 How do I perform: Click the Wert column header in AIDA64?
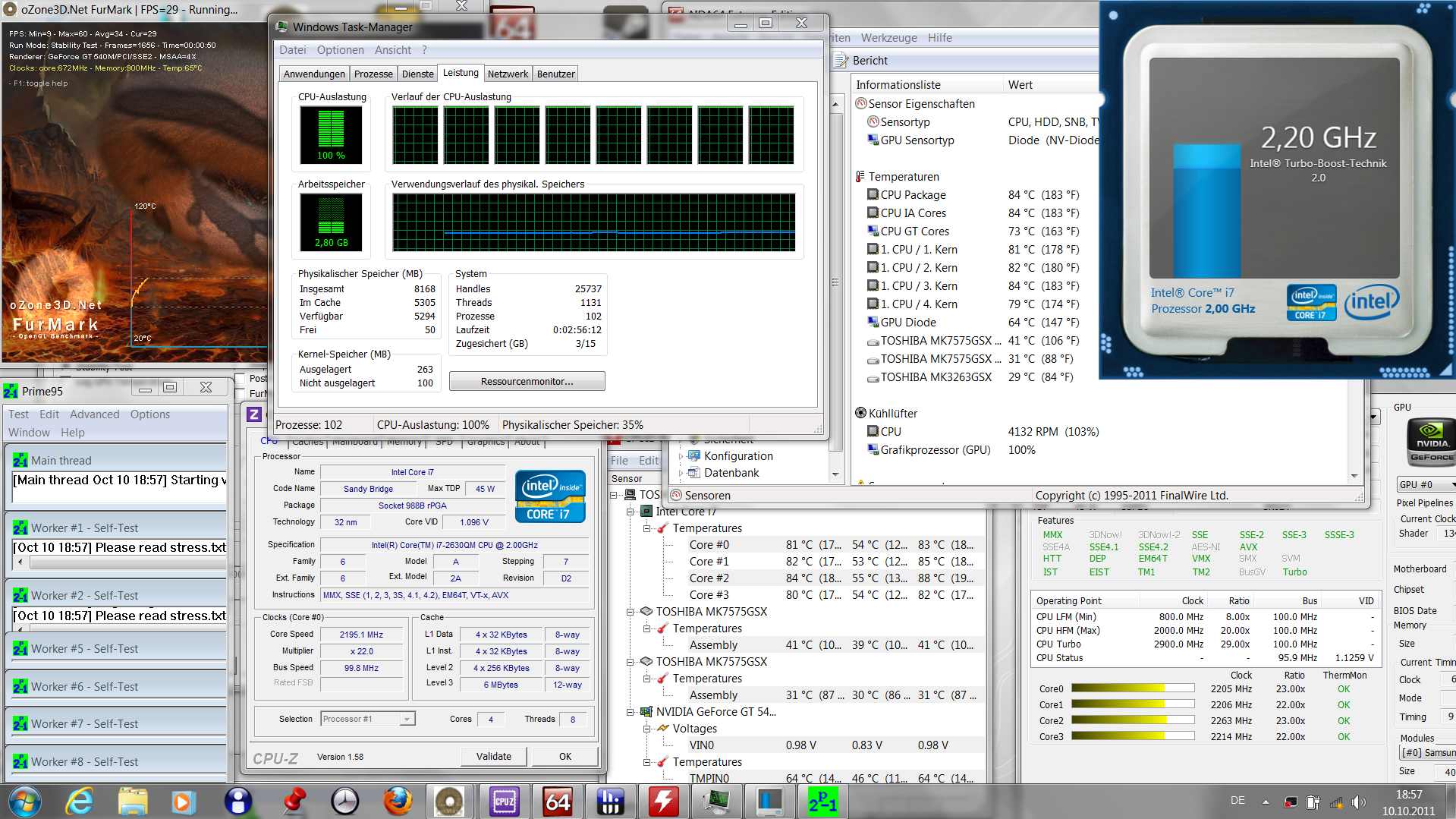[x=1051, y=85]
